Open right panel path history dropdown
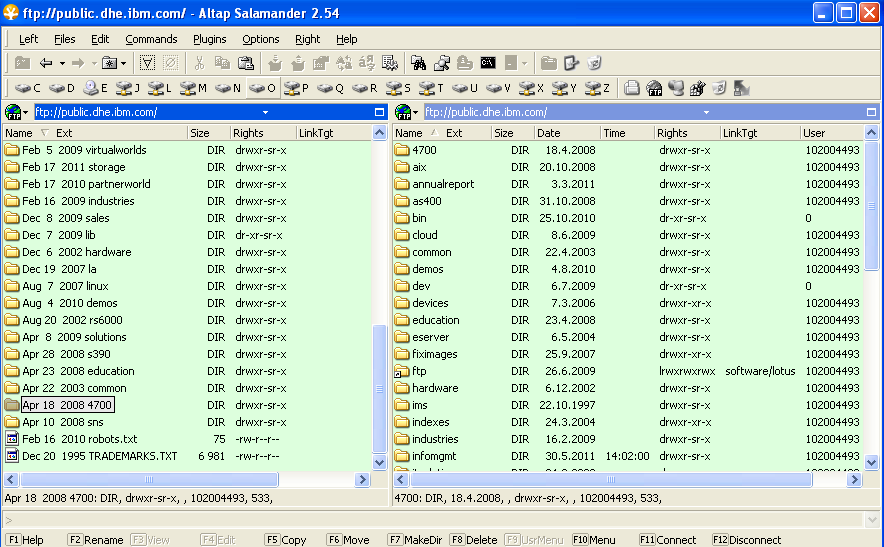The height and width of the screenshot is (547, 884). point(706,112)
